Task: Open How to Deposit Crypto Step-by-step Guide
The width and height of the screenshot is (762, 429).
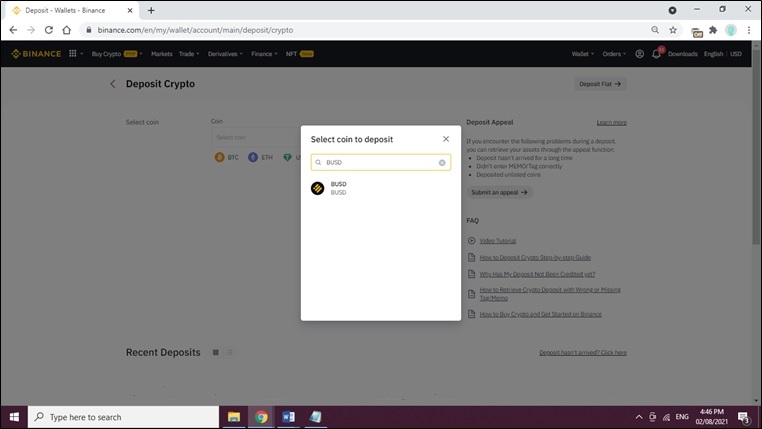Action: point(535,257)
